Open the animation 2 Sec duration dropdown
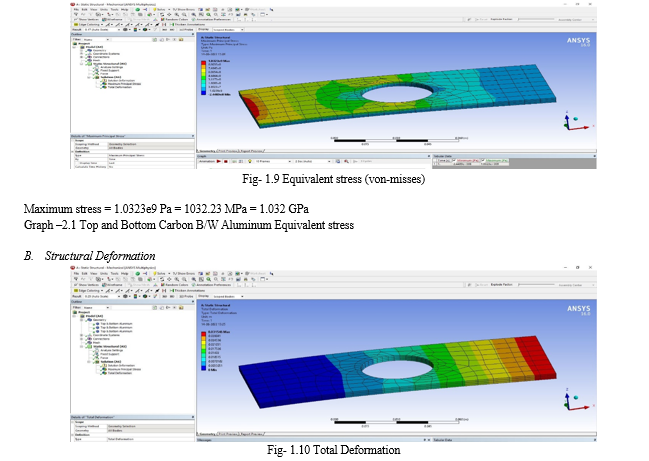This screenshot has height=461, width=649. tap(312, 161)
